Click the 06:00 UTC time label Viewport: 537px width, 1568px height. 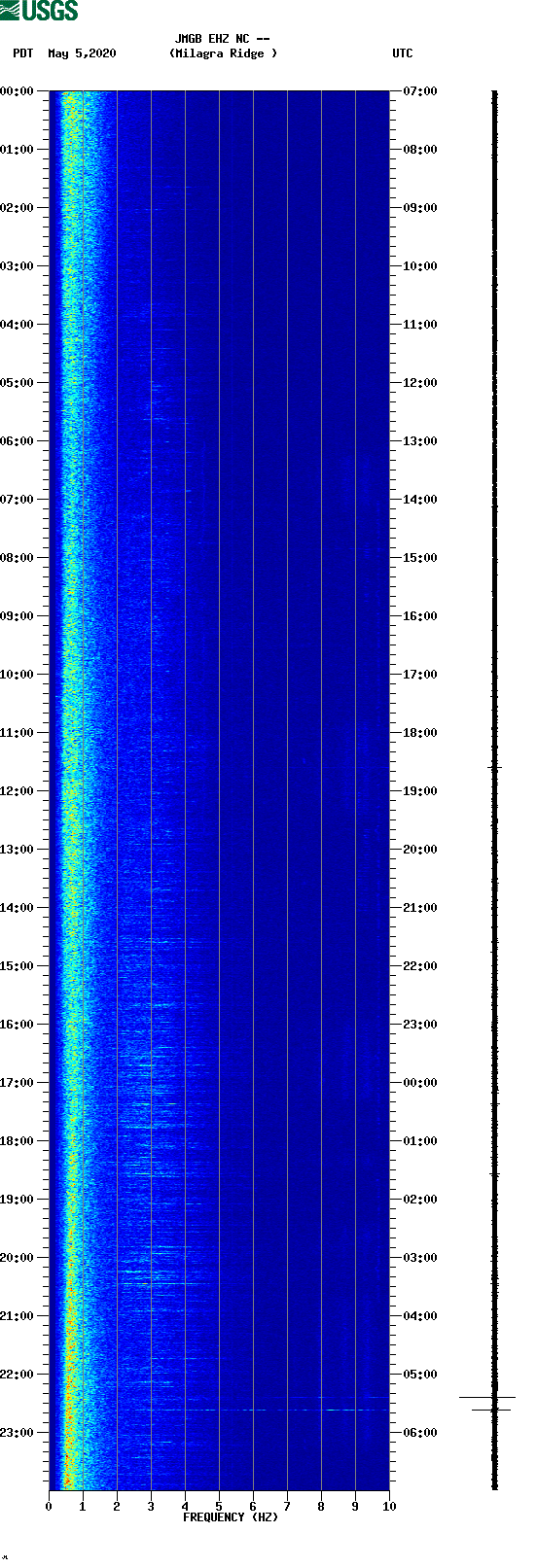click(420, 1433)
